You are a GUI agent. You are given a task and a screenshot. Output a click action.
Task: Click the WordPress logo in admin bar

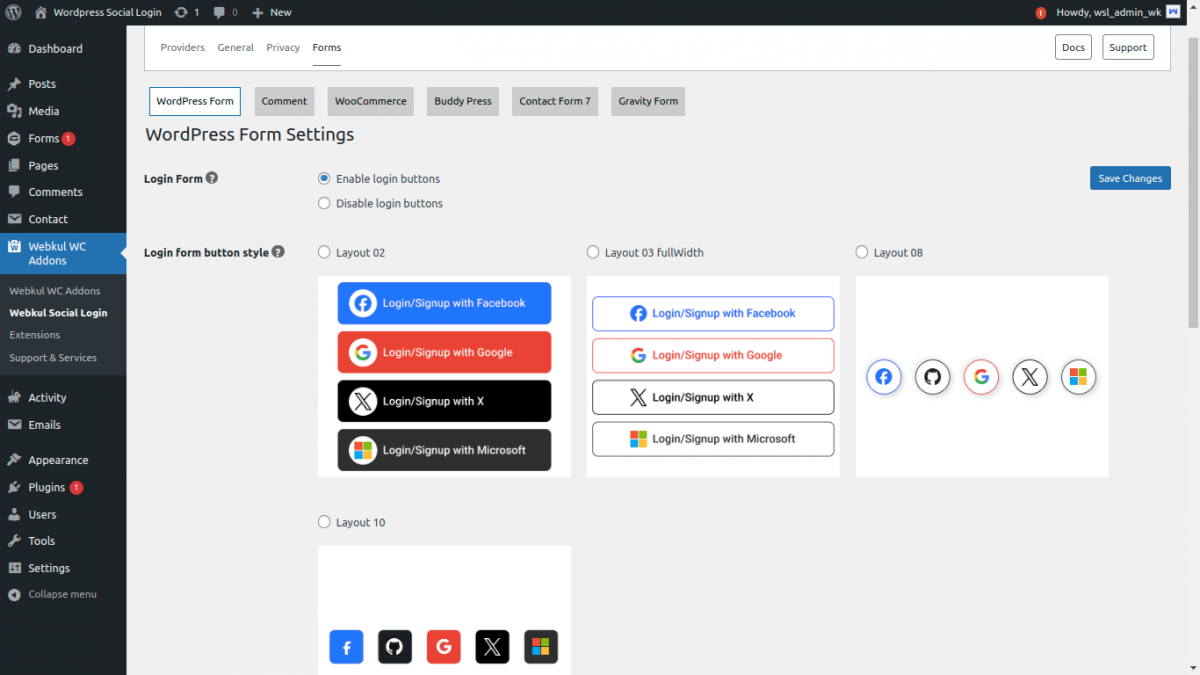tap(13, 12)
